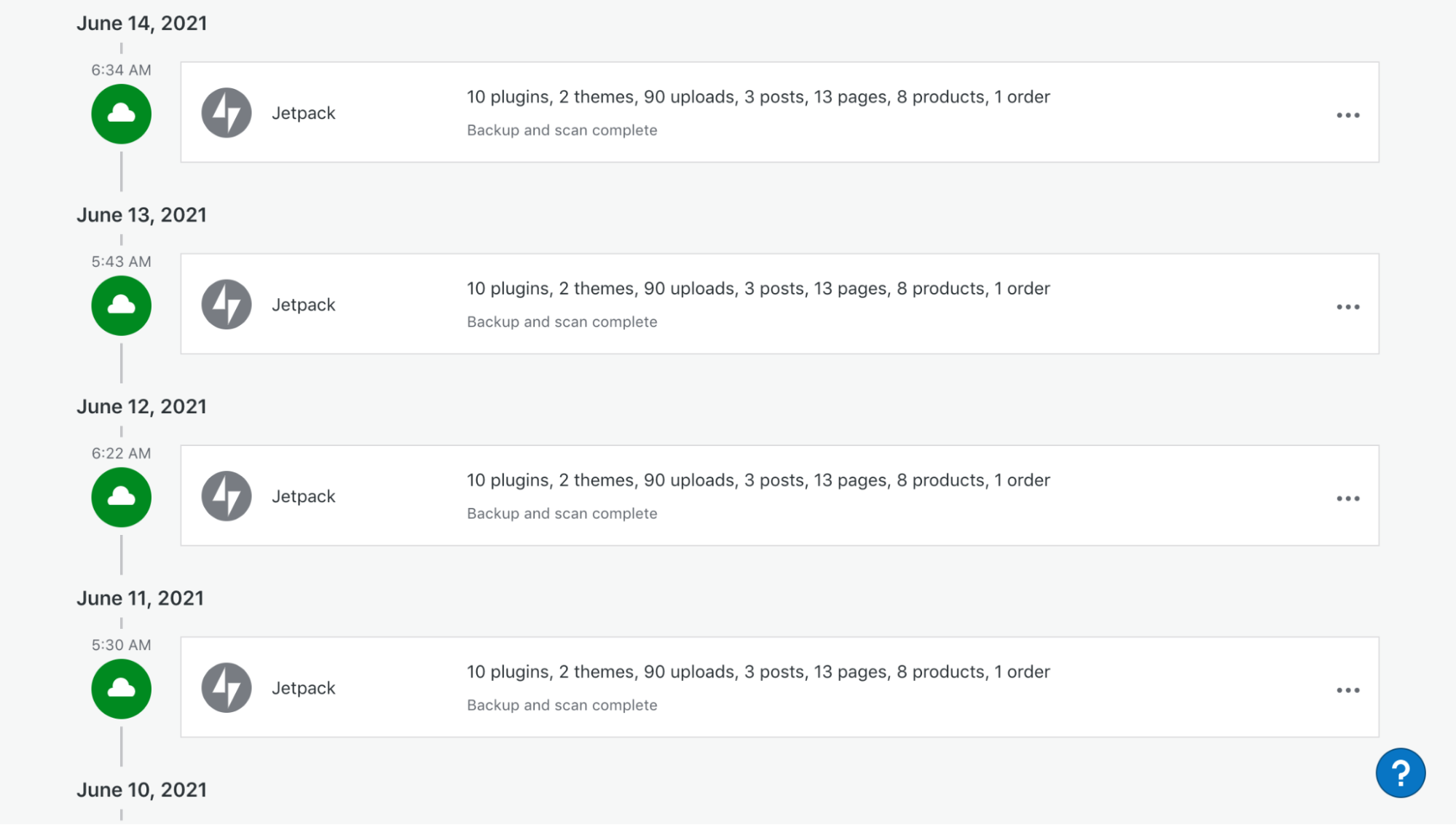Click Jetpack lightning icon in 6:22 AM entry
This screenshot has height=825, width=1456.
(227, 496)
